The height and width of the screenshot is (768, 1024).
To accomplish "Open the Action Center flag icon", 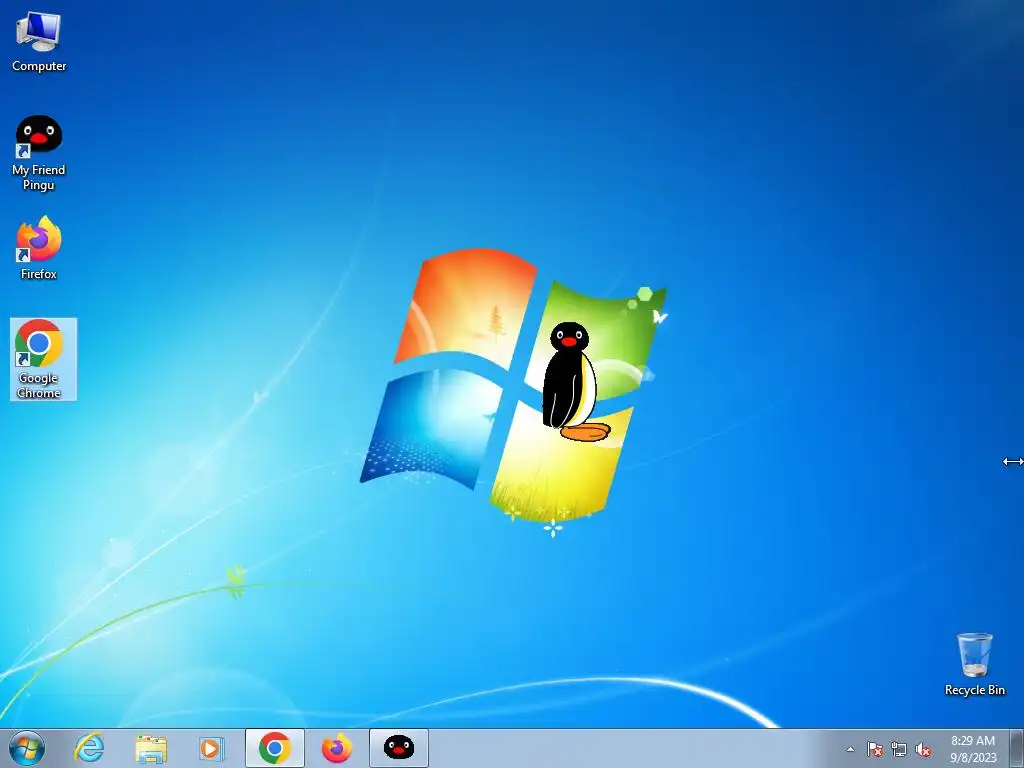I will pyautogui.click(x=875, y=750).
